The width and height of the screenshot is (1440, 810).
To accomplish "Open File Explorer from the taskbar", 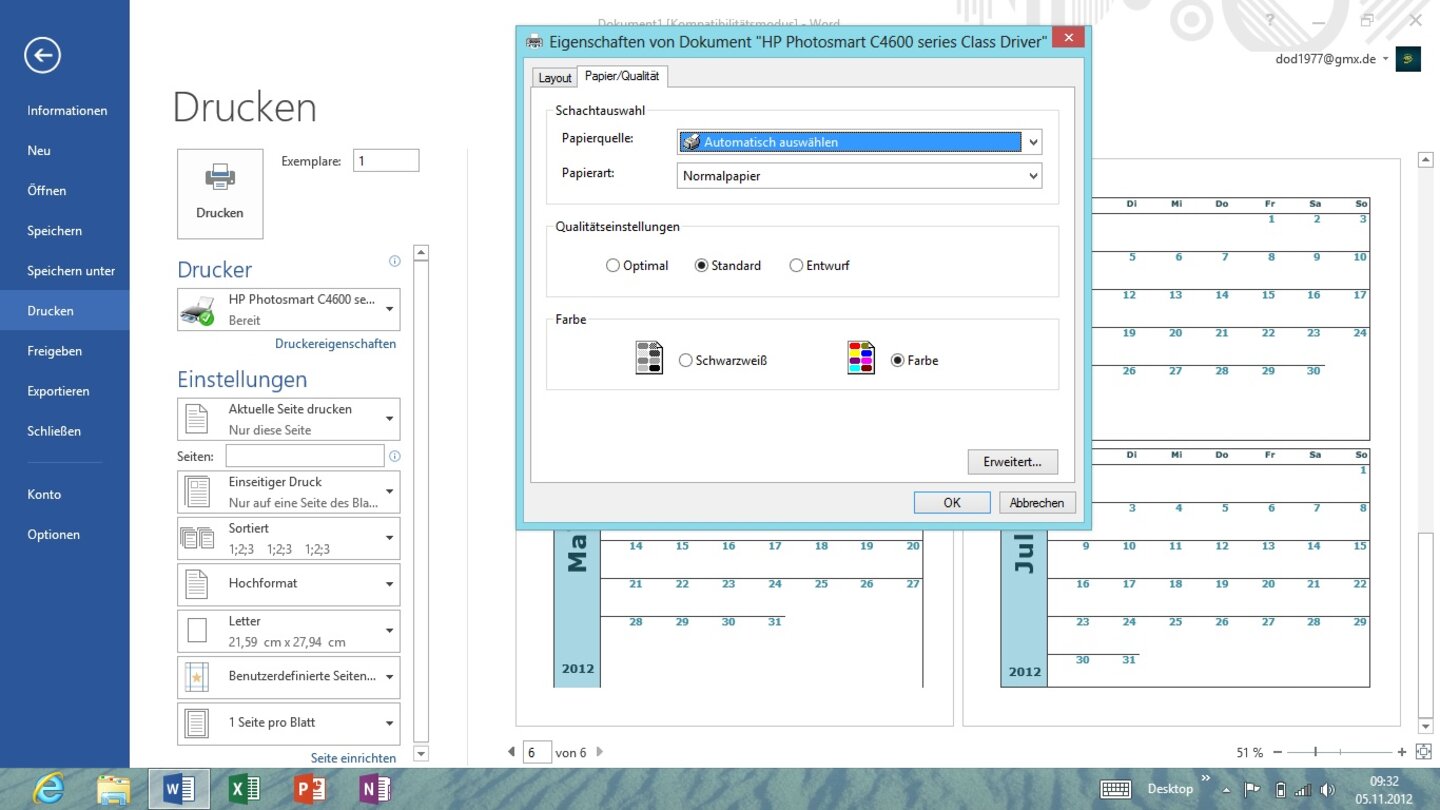I will pyautogui.click(x=113, y=789).
